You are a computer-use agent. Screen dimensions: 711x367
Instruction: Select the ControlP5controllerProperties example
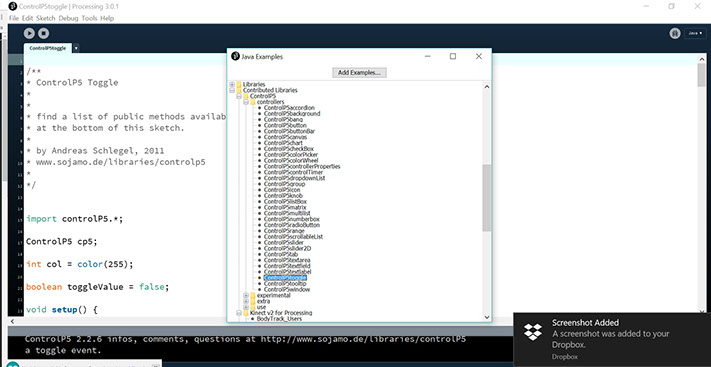click(302, 166)
